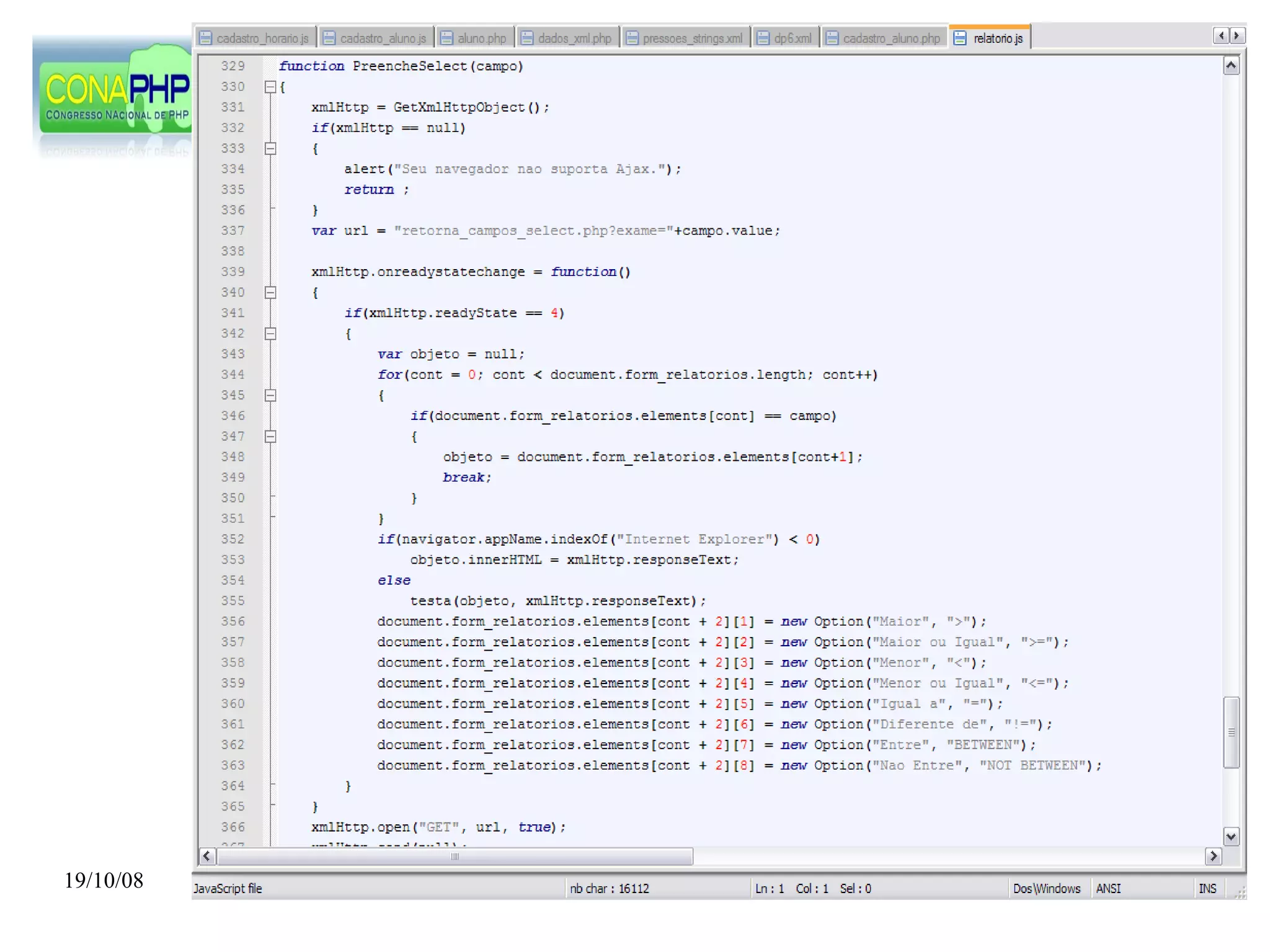Collapse the code block at line 333
The width and height of the screenshot is (1270, 952).
[x=270, y=148]
